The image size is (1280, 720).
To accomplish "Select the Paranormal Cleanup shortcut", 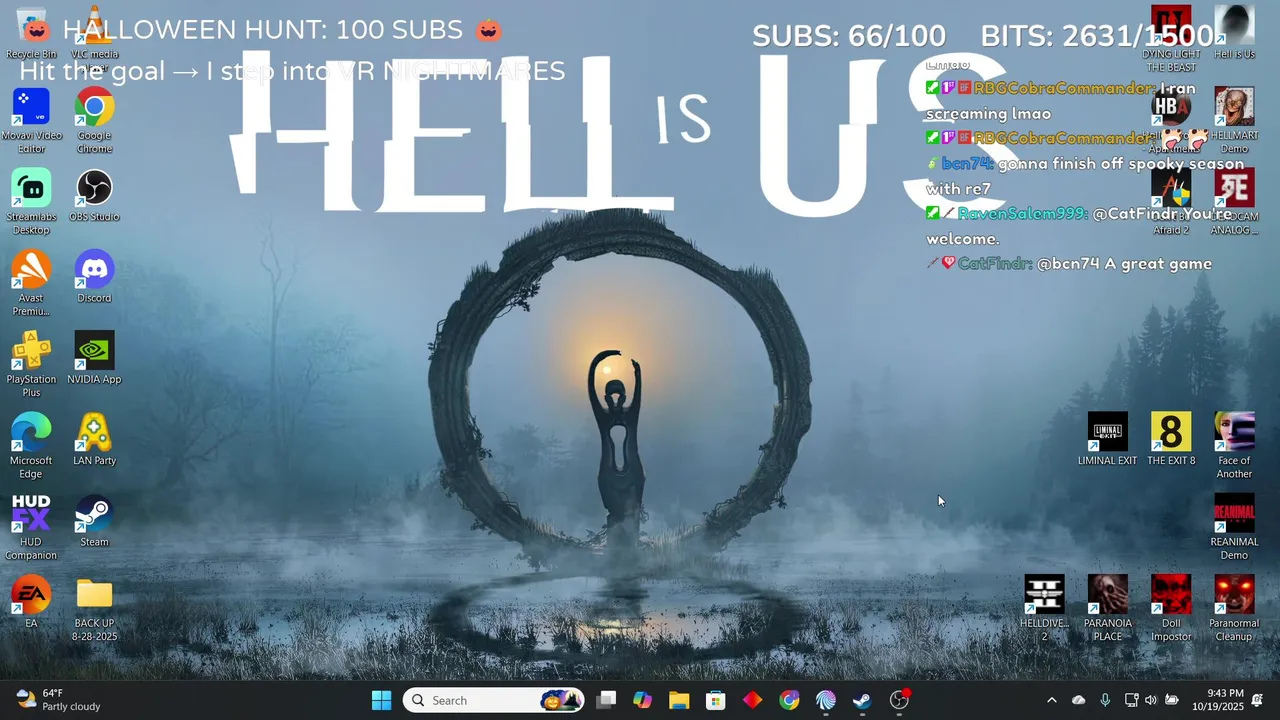I will [1234, 608].
